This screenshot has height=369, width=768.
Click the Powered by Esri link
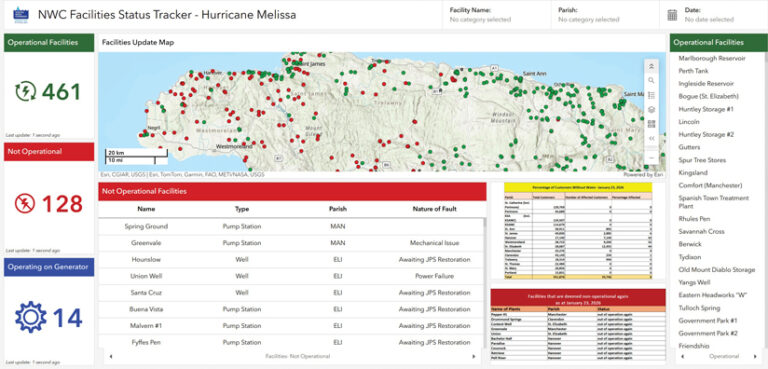click(x=644, y=174)
